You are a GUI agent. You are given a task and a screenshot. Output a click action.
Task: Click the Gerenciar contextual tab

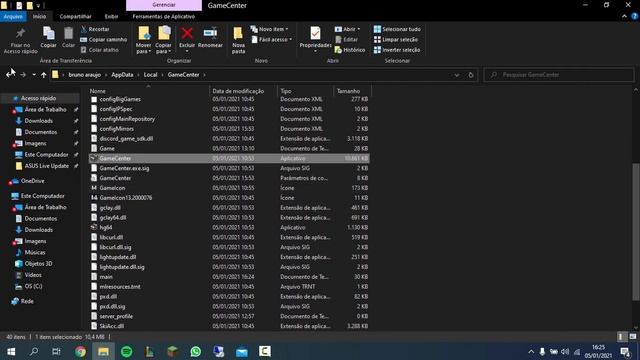[x=164, y=5]
